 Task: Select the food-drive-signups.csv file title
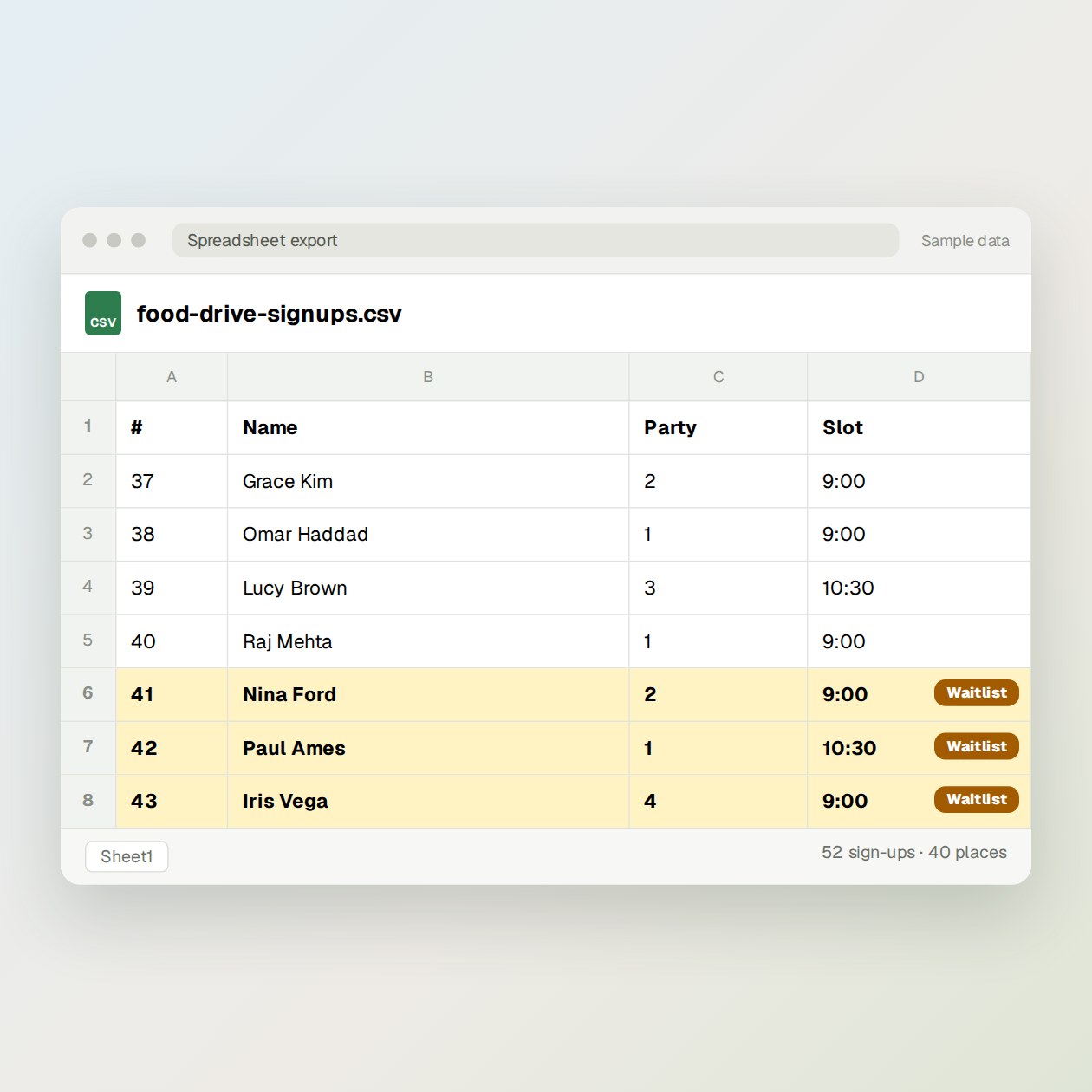click(x=270, y=314)
